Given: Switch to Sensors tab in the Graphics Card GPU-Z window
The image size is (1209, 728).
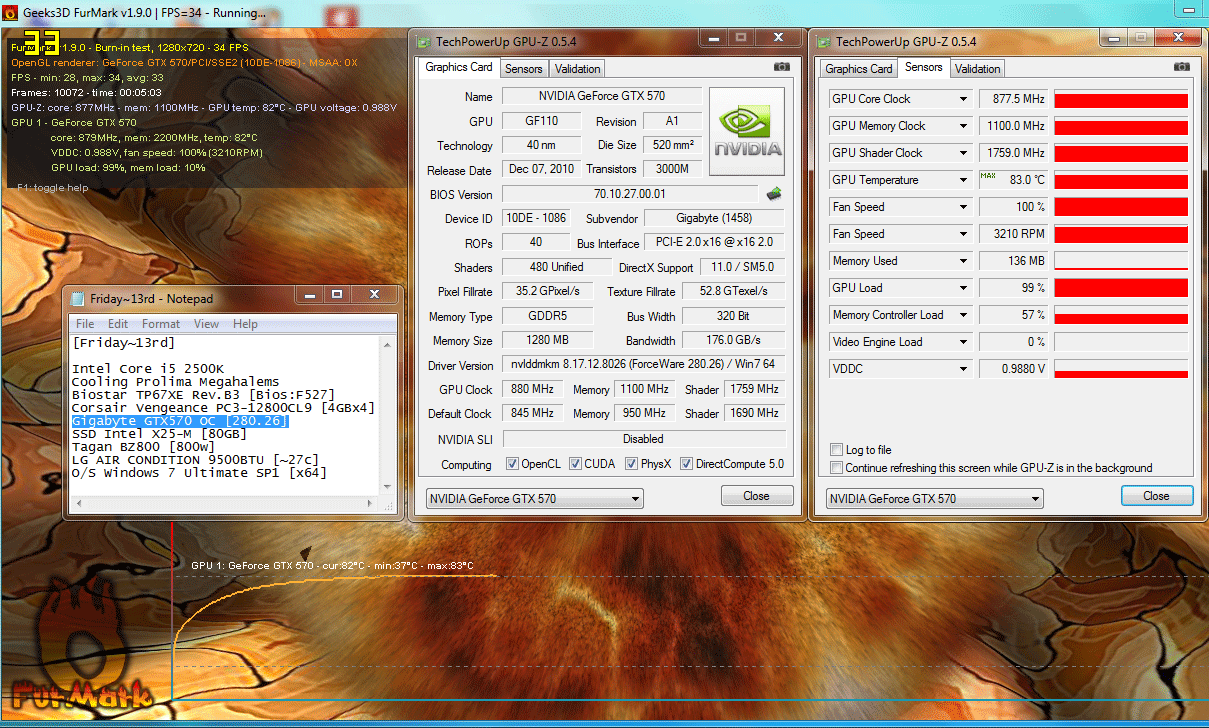Looking at the screenshot, I should pos(524,69).
